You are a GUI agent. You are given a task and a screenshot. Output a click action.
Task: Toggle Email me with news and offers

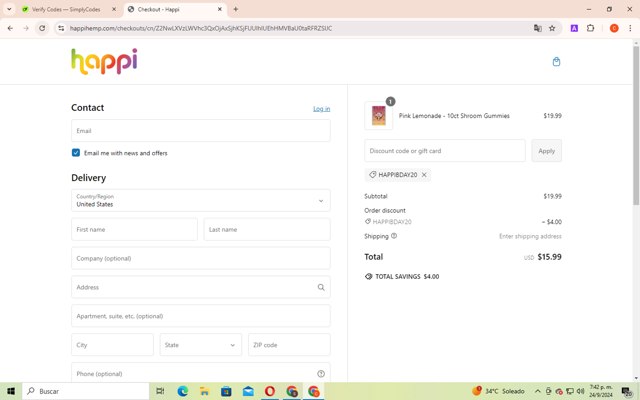[76, 153]
